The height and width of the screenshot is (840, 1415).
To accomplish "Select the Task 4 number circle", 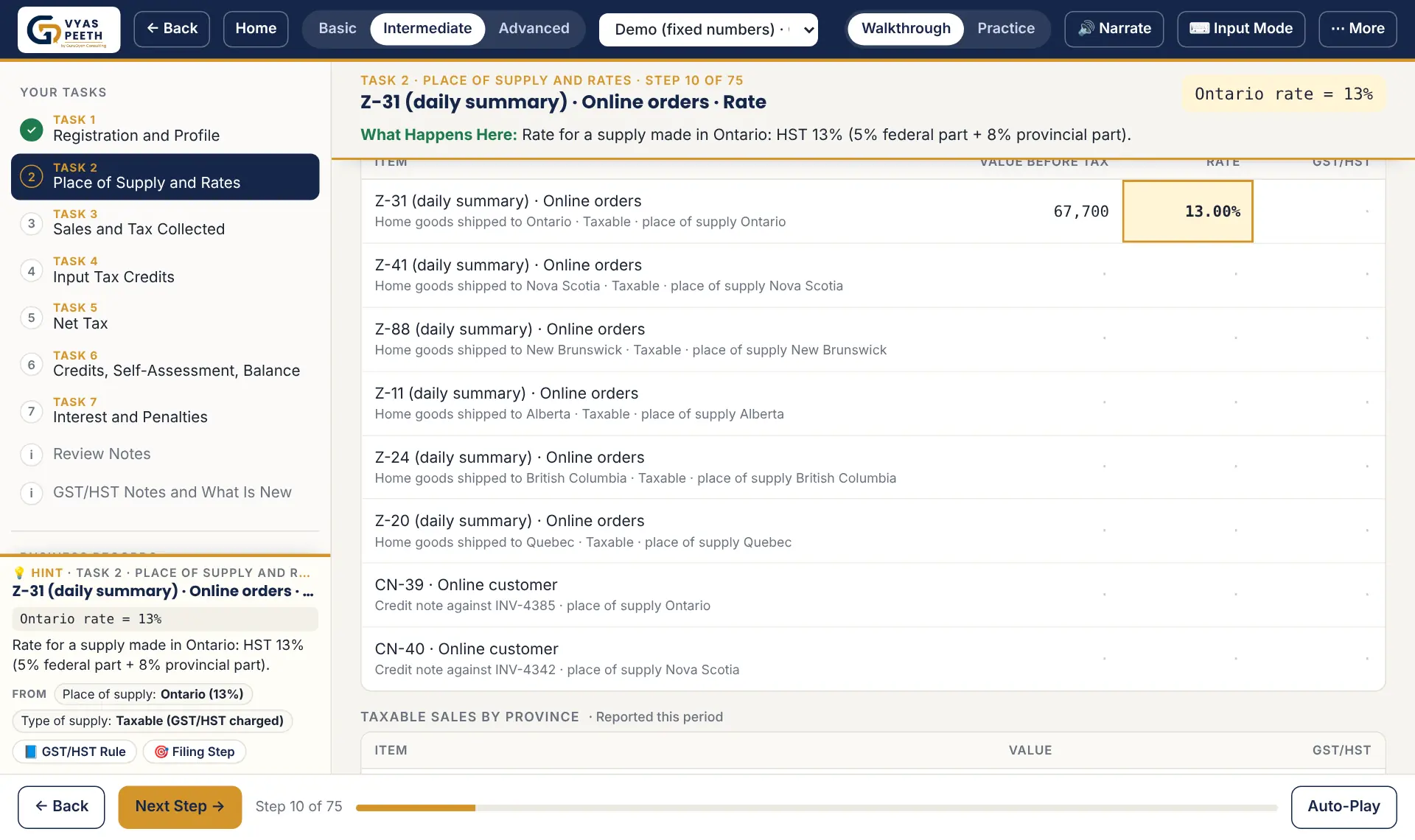I will coord(31,270).
